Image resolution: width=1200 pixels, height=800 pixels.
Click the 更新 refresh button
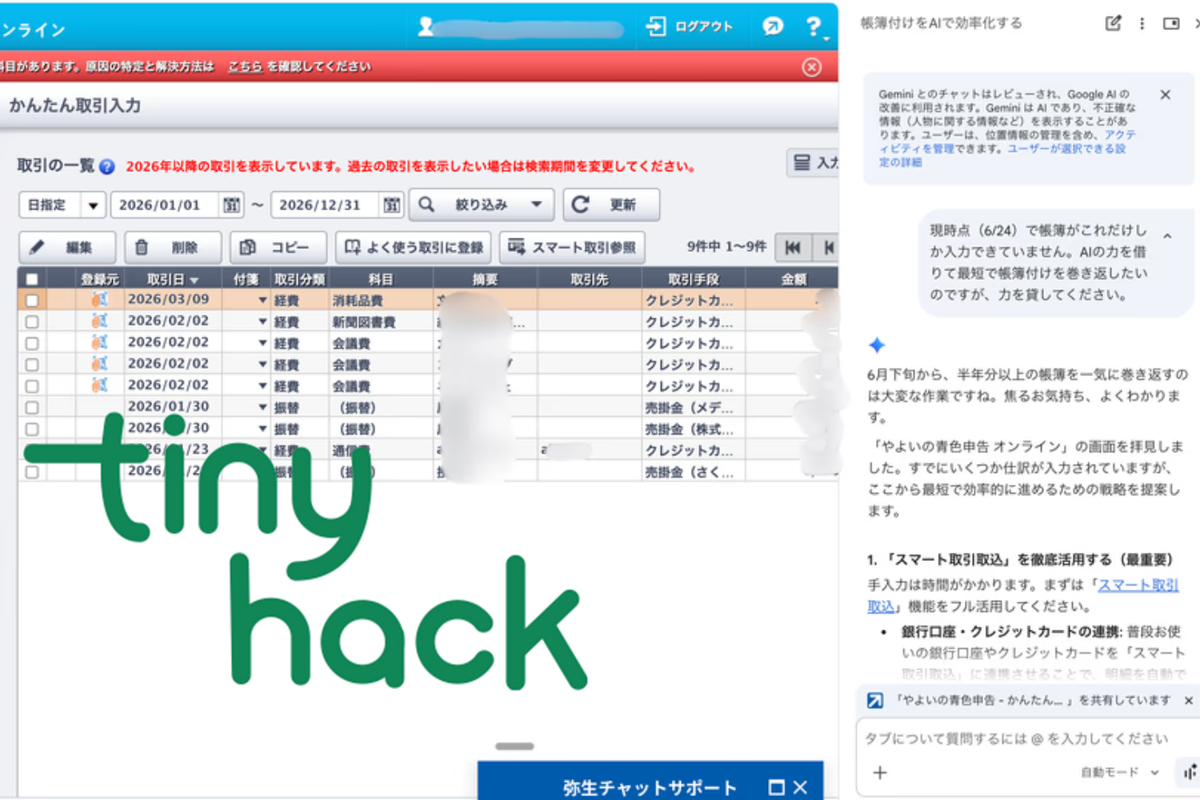[611, 204]
